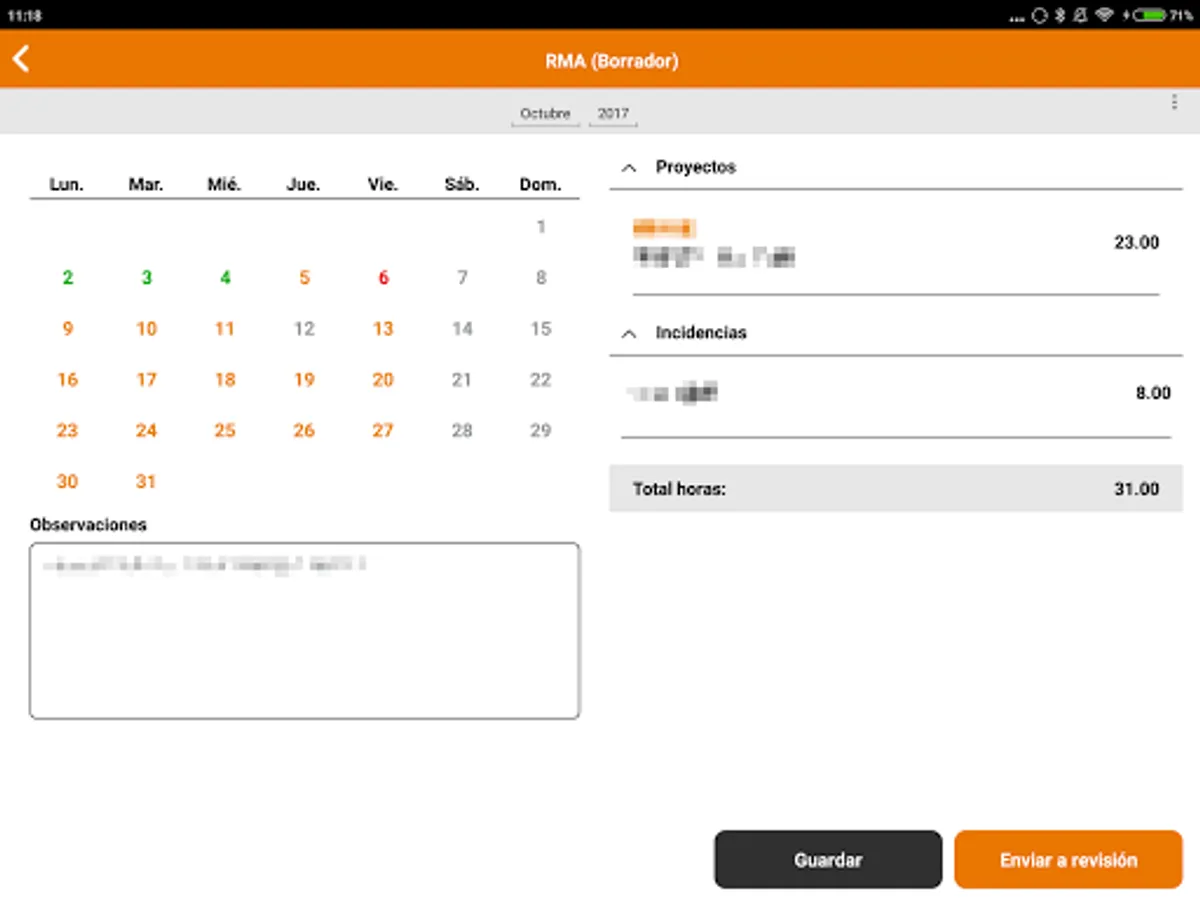The width and height of the screenshot is (1200, 900).
Task: Select day 8 in the calendar
Action: pos(541,278)
